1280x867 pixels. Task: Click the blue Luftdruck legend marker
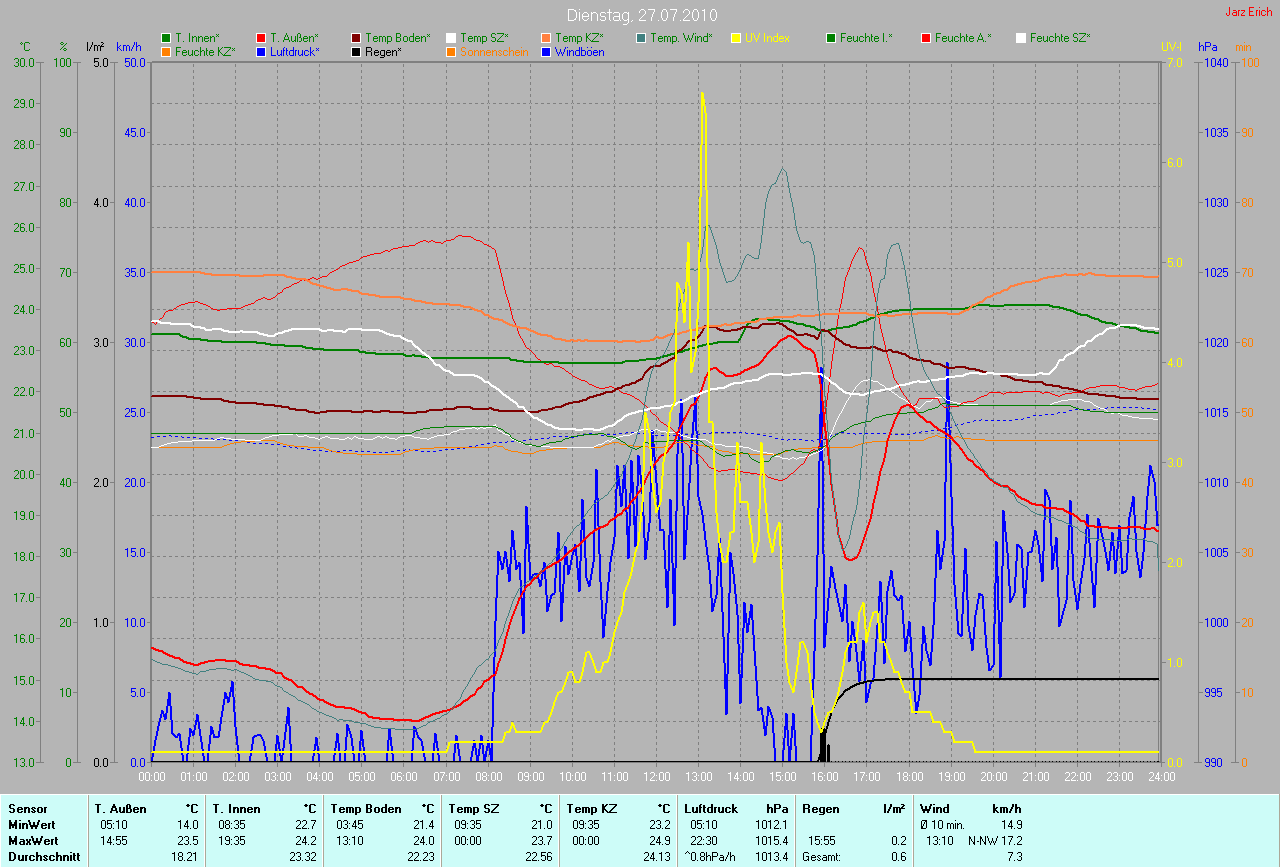click(x=261, y=52)
